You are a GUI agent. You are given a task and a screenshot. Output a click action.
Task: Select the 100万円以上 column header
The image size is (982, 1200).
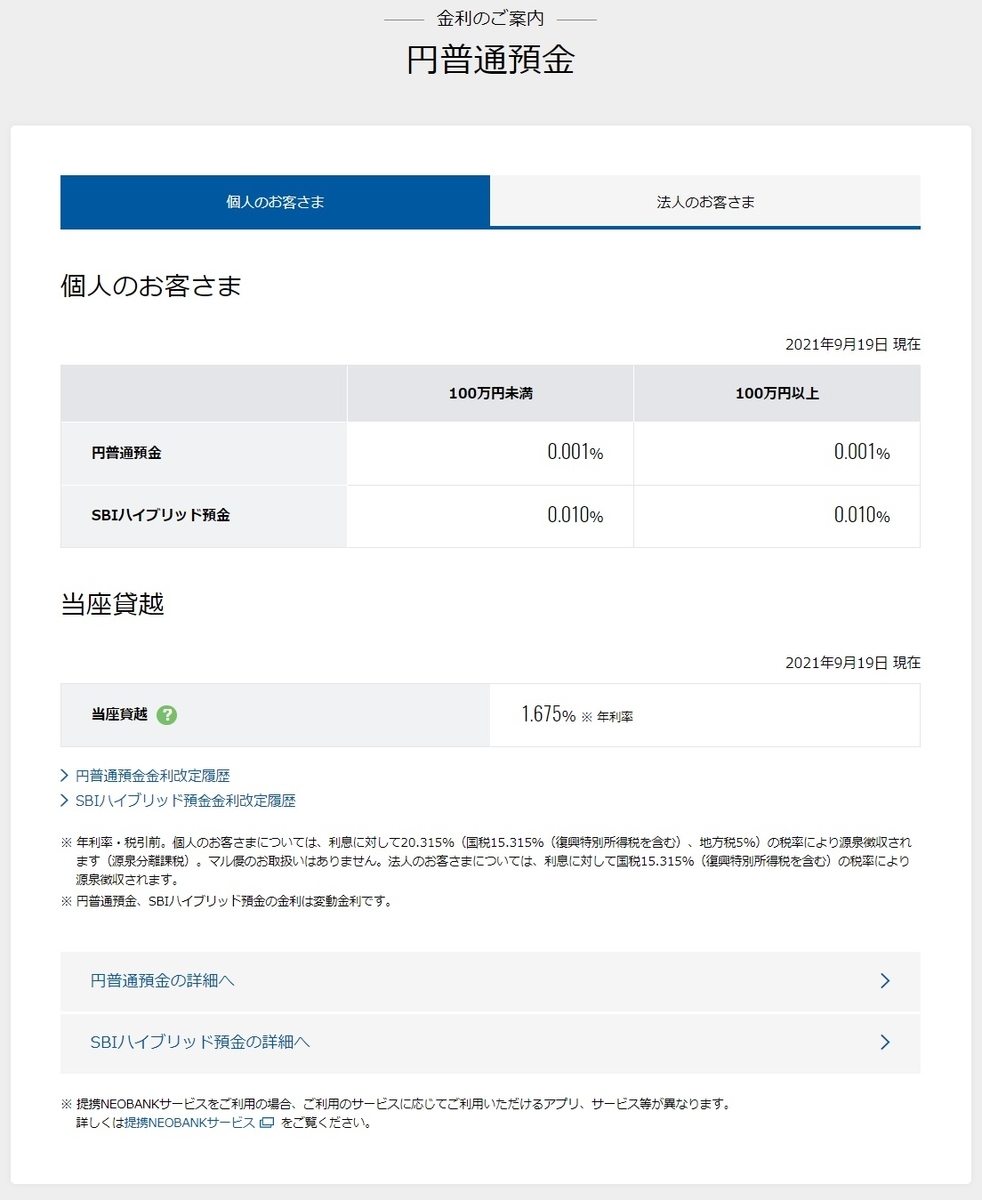tap(777, 393)
